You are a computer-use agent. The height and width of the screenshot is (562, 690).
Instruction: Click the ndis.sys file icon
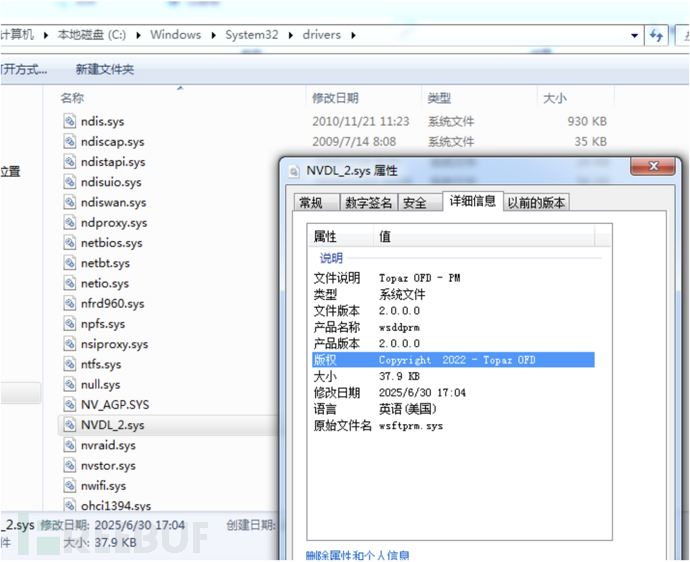tap(70, 121)
